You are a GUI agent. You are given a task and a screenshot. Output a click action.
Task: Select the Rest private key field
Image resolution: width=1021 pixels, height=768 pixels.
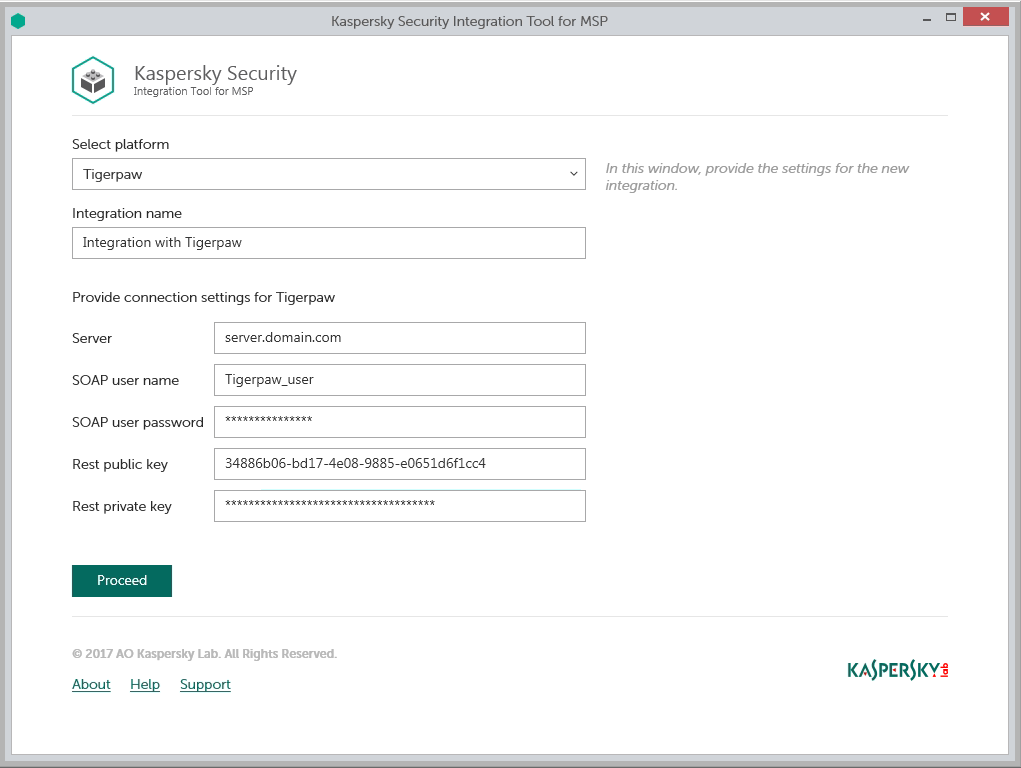(x=399, y=505)
